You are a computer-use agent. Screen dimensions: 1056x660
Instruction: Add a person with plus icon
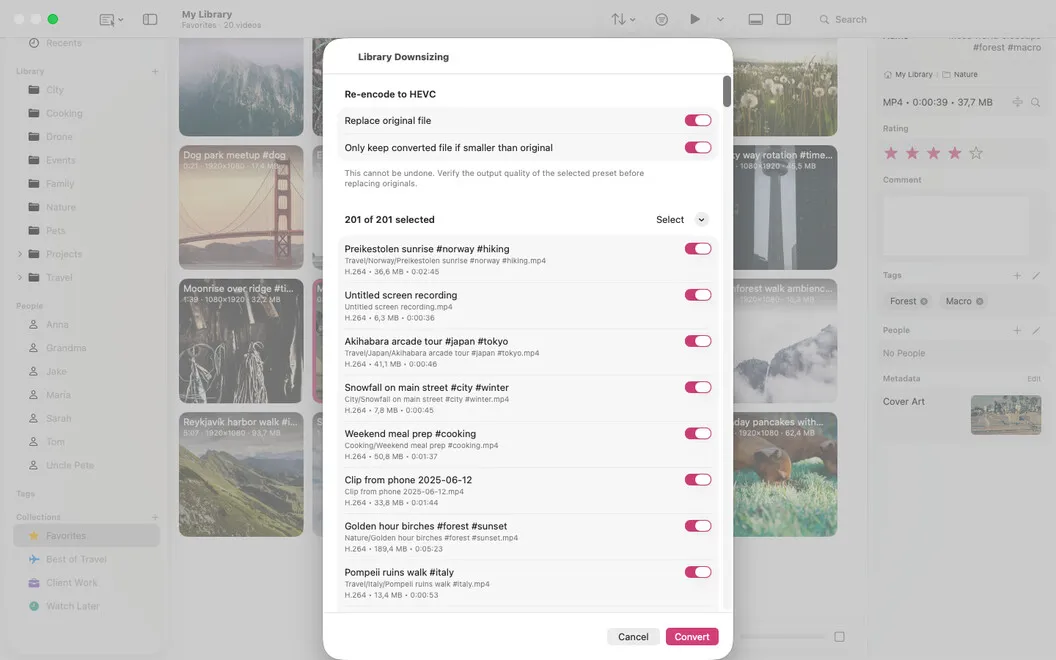click(x=1017, y=331)
